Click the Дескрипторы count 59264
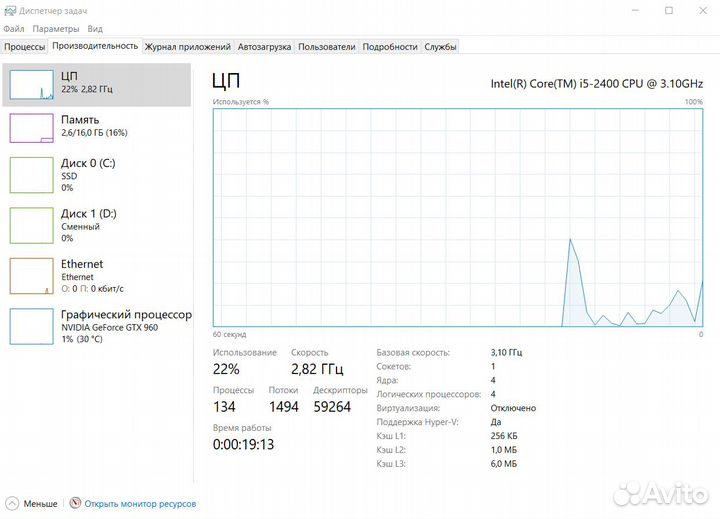The height and width of the screenshot is (519, 720). click(x=332, y=406)
